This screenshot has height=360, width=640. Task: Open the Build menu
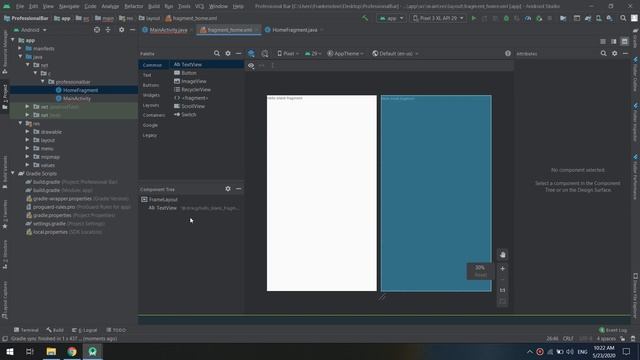[154, 7]
